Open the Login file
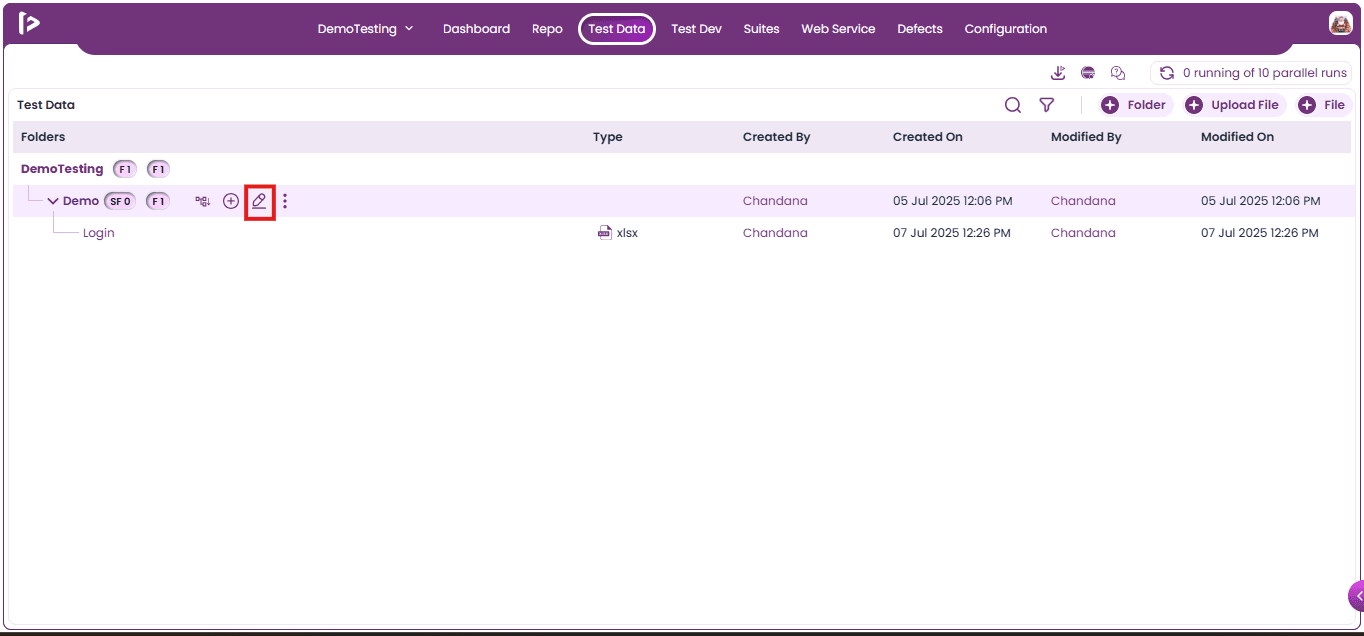The width and height of the screenshot is (1364, 636). [99, 233]
